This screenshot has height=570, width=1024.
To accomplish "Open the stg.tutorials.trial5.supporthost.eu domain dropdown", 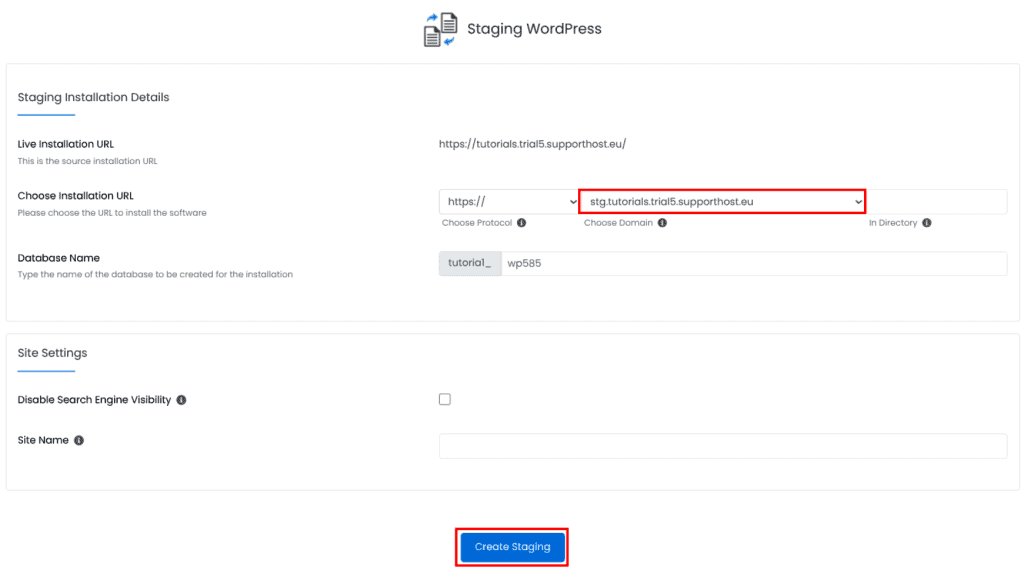I will 722,202.
